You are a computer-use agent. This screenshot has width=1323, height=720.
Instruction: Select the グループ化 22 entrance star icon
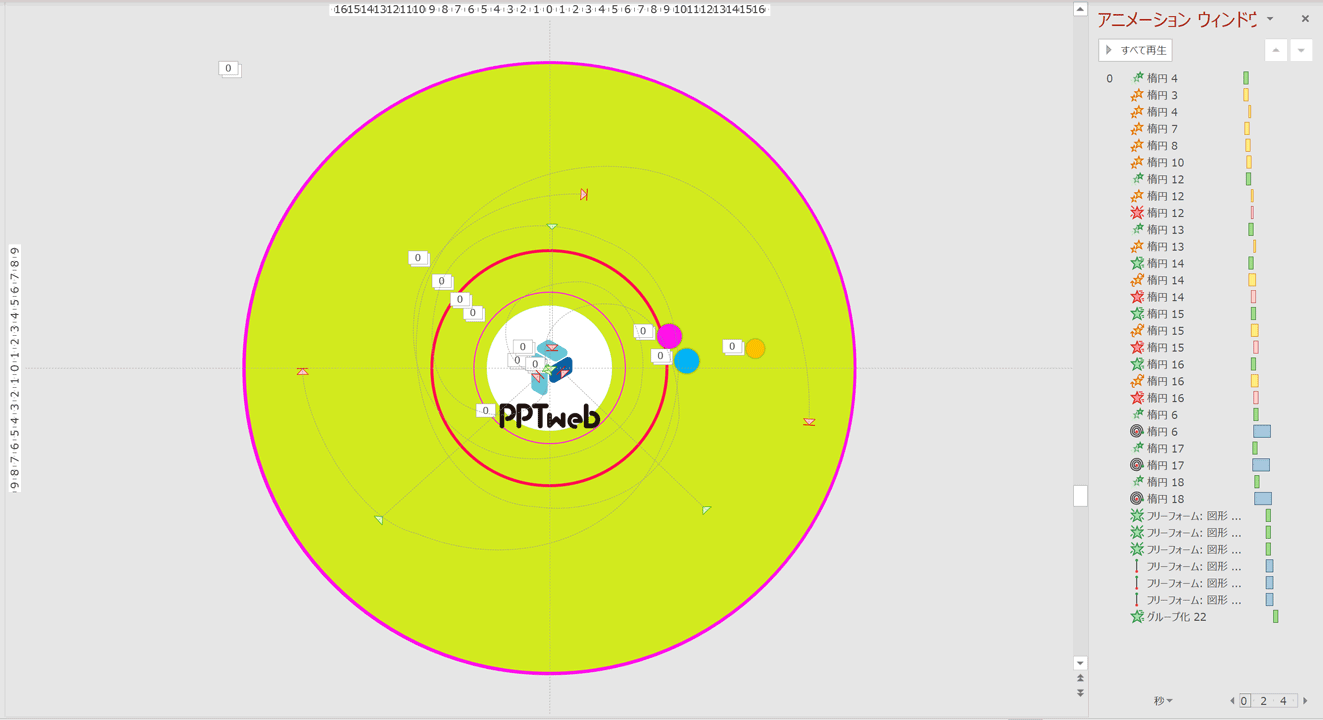tap(1137, 617)
